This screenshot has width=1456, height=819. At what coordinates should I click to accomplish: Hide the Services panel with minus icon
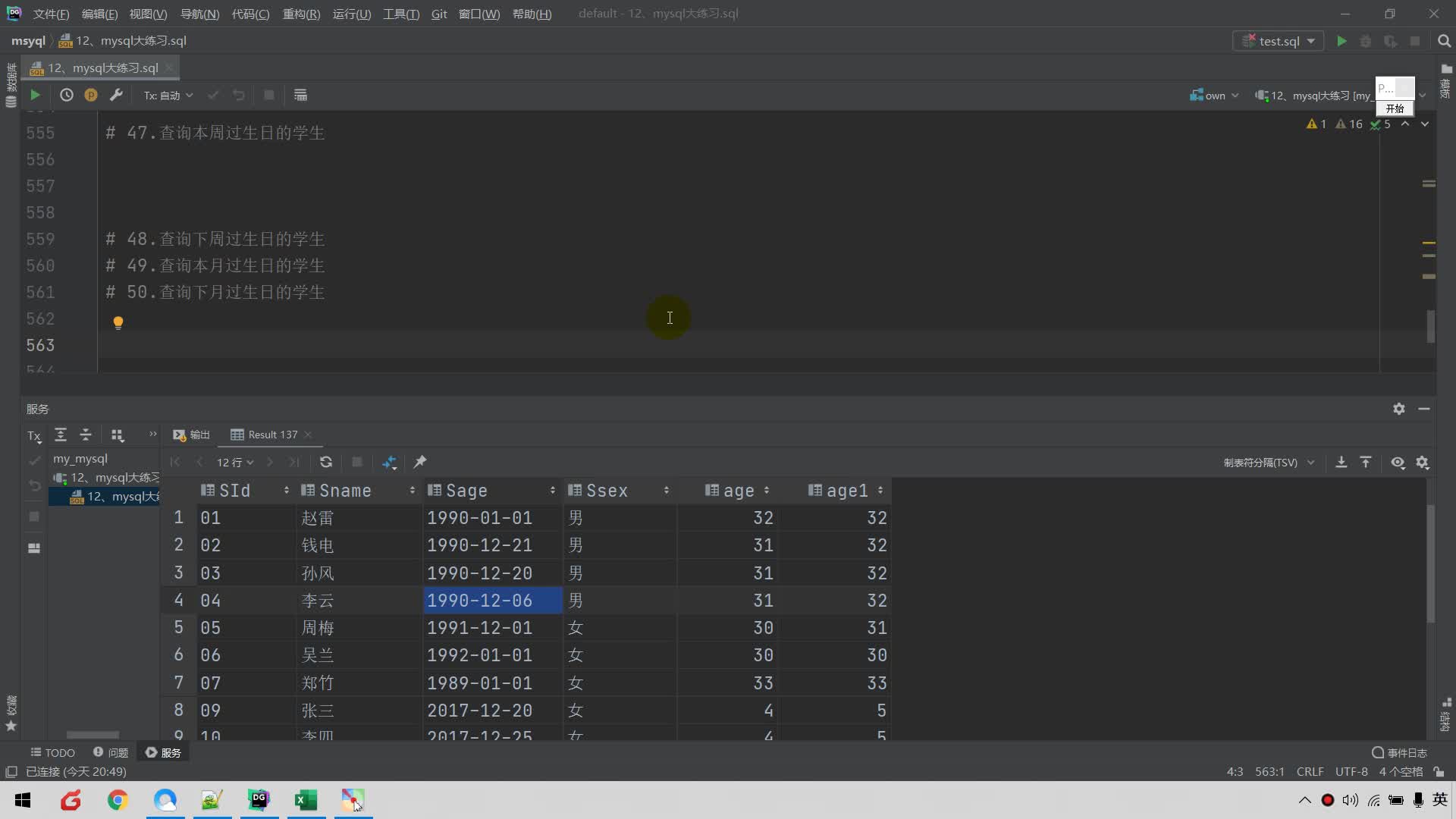coord(1424,409)
